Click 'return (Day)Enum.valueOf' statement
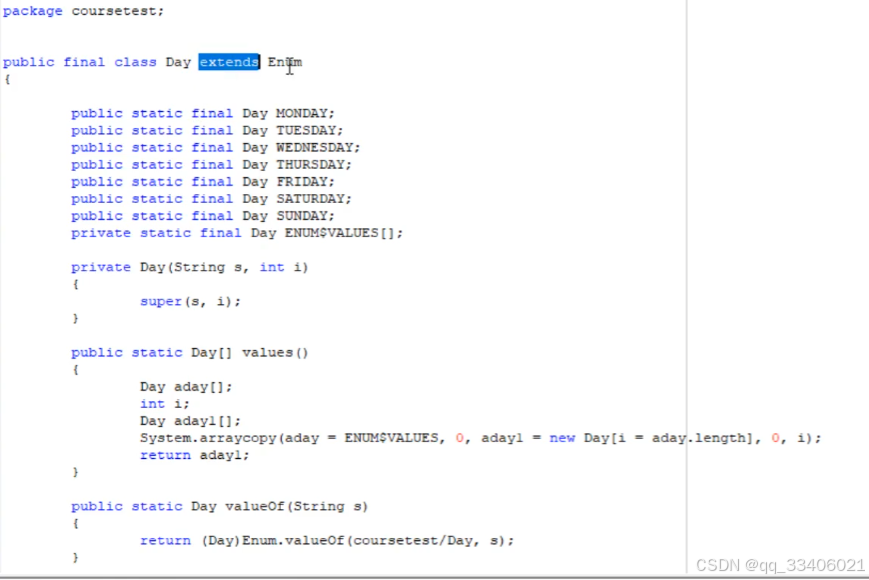This screenshot has width=869, height=580. (x=327, y=541)
